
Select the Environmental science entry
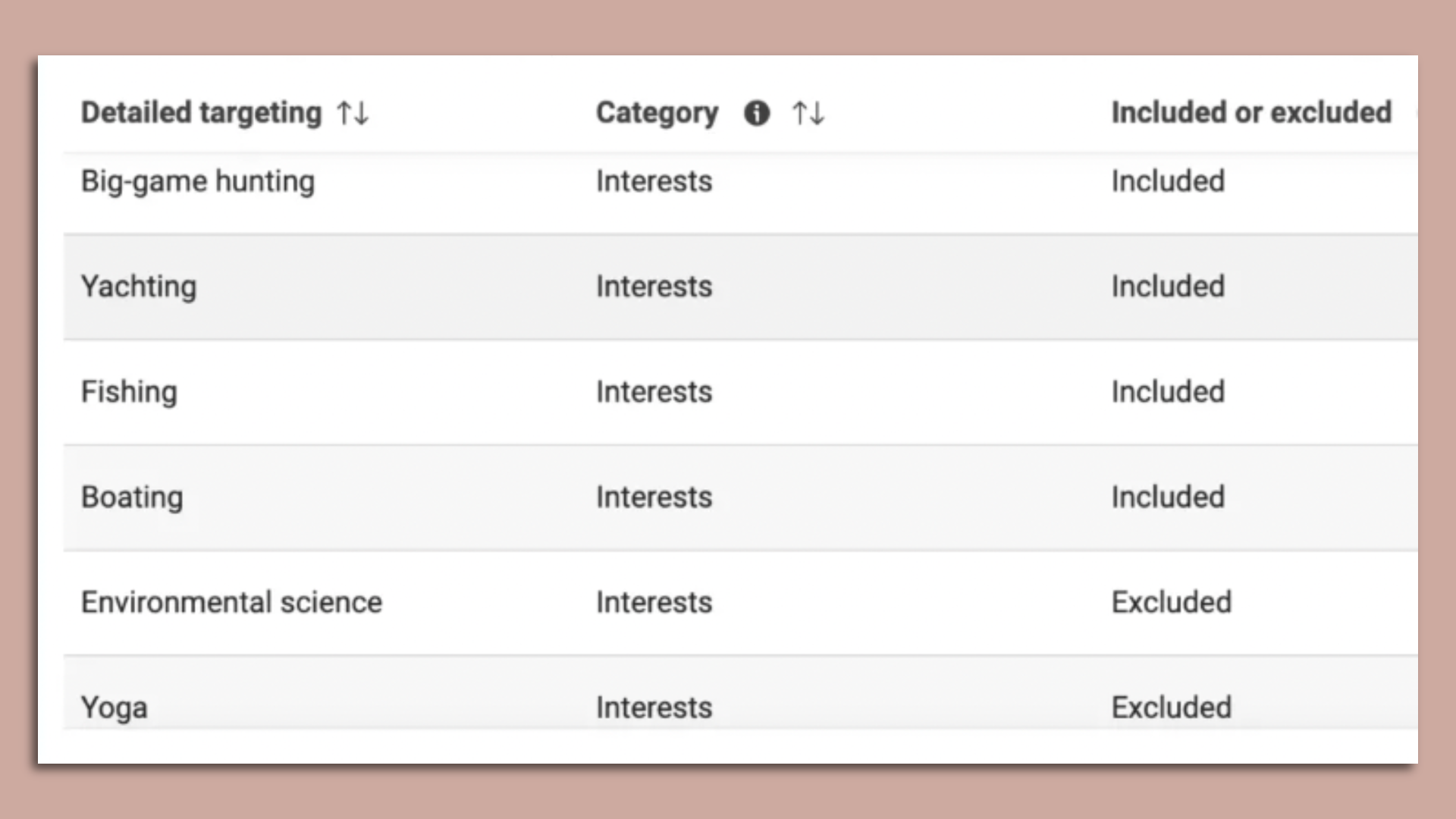[x=231, y=602]
